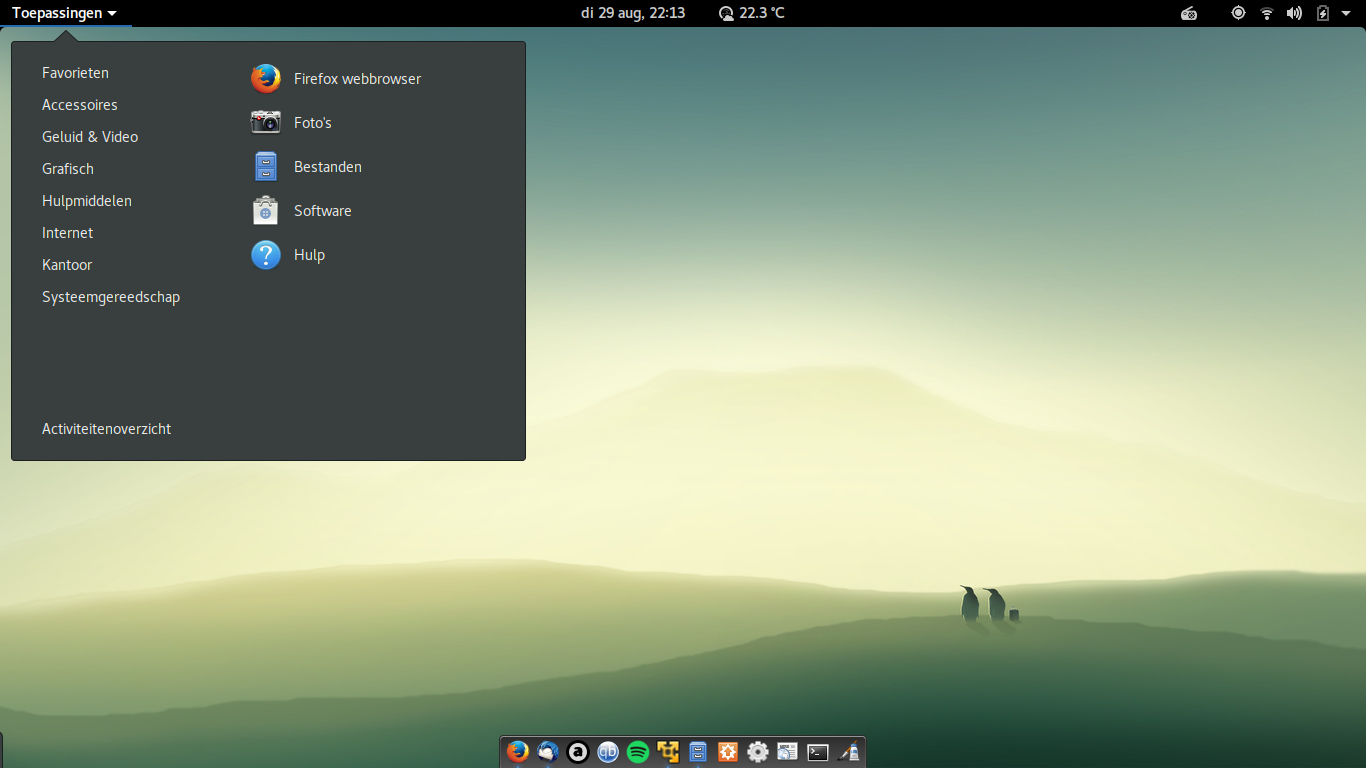Open the Systeemgereedschap category
The width and height of the screenshot is (1366, 768).
pos(111,297)
